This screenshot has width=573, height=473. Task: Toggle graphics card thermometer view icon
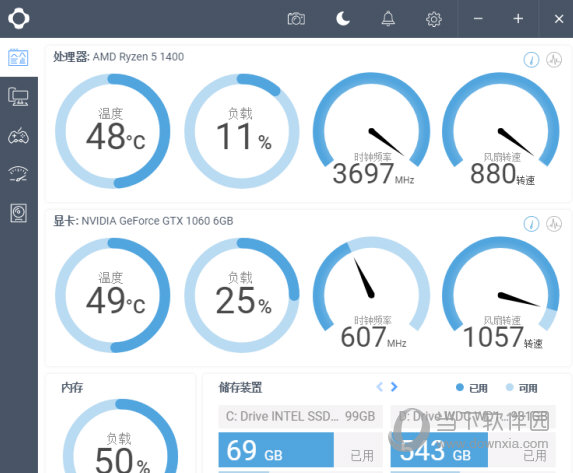coord(531,223)
